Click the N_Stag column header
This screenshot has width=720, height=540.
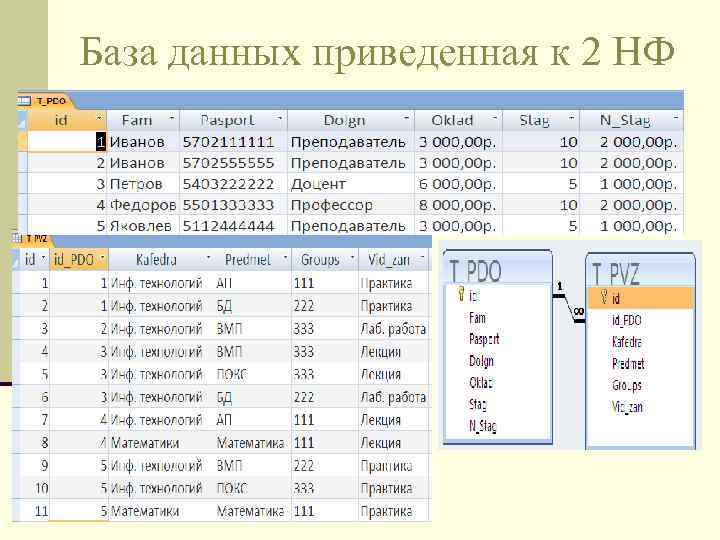(x=631, y=120)
